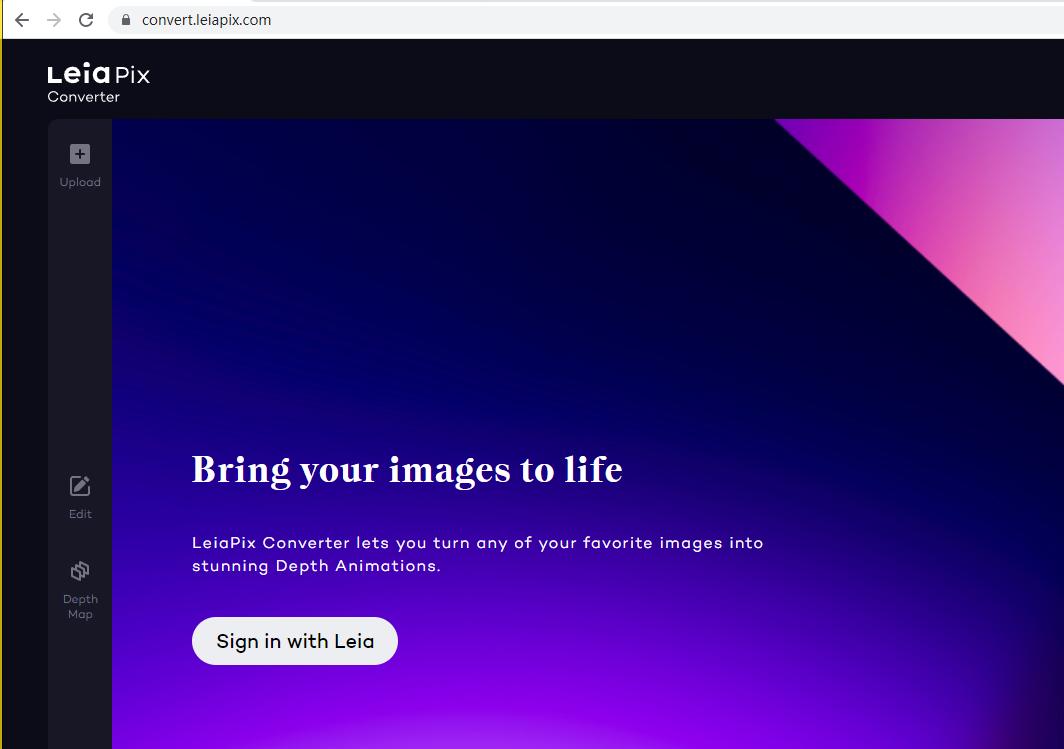Click the Sign in with Leia button
The width and height of the screenshot is (1064, 749).
pyautogui.click(x=294, y=641)
